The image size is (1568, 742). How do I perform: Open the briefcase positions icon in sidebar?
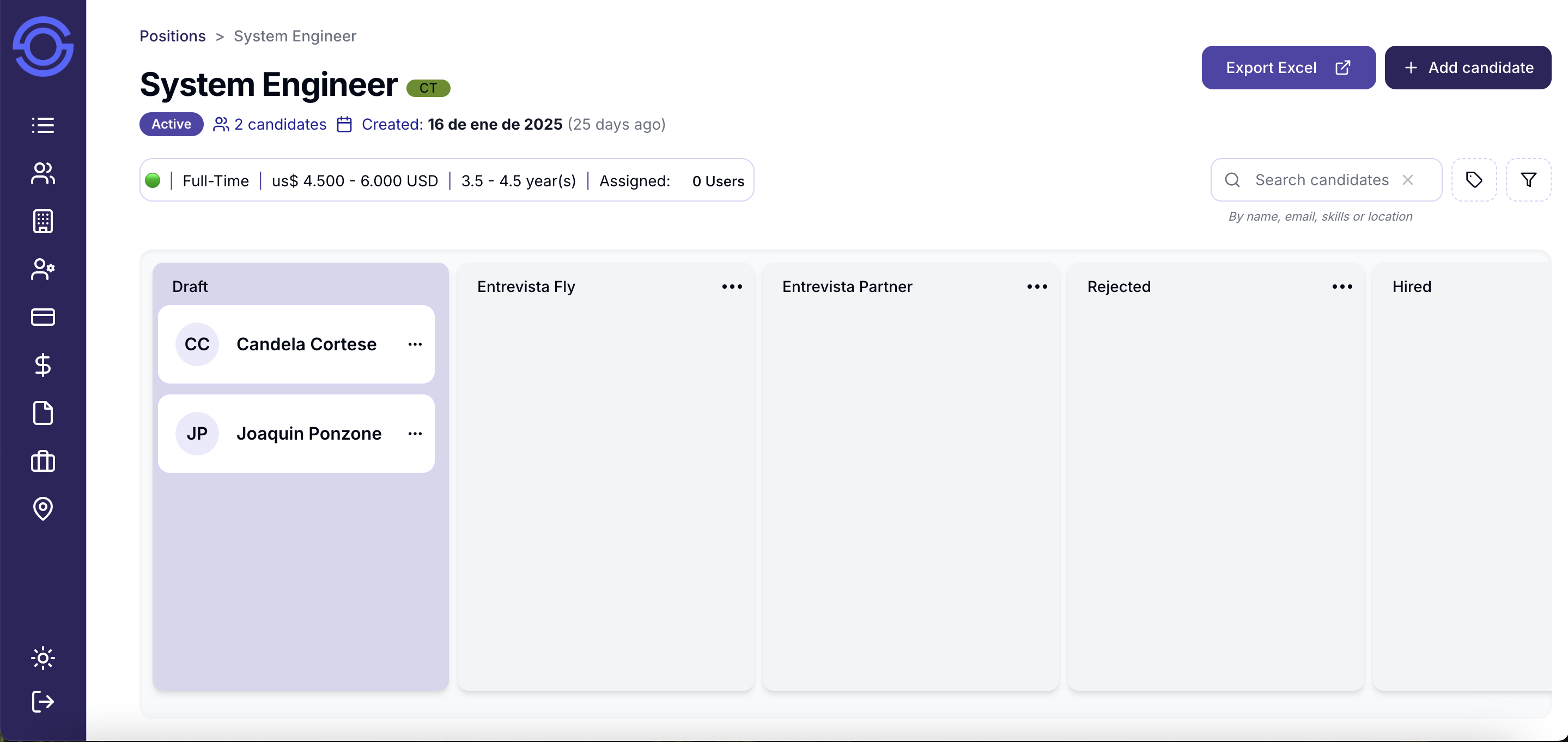[x=42, y=461]
